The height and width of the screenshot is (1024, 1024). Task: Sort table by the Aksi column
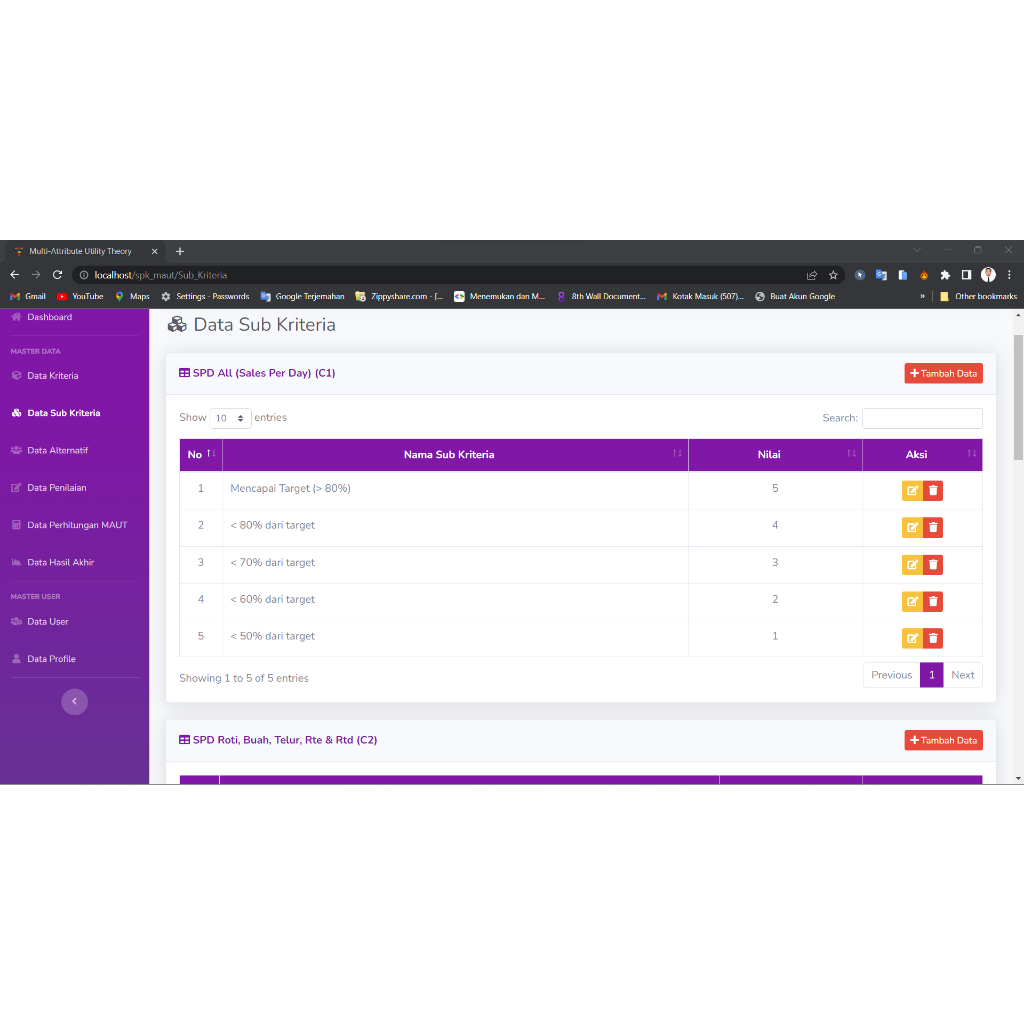922,455
